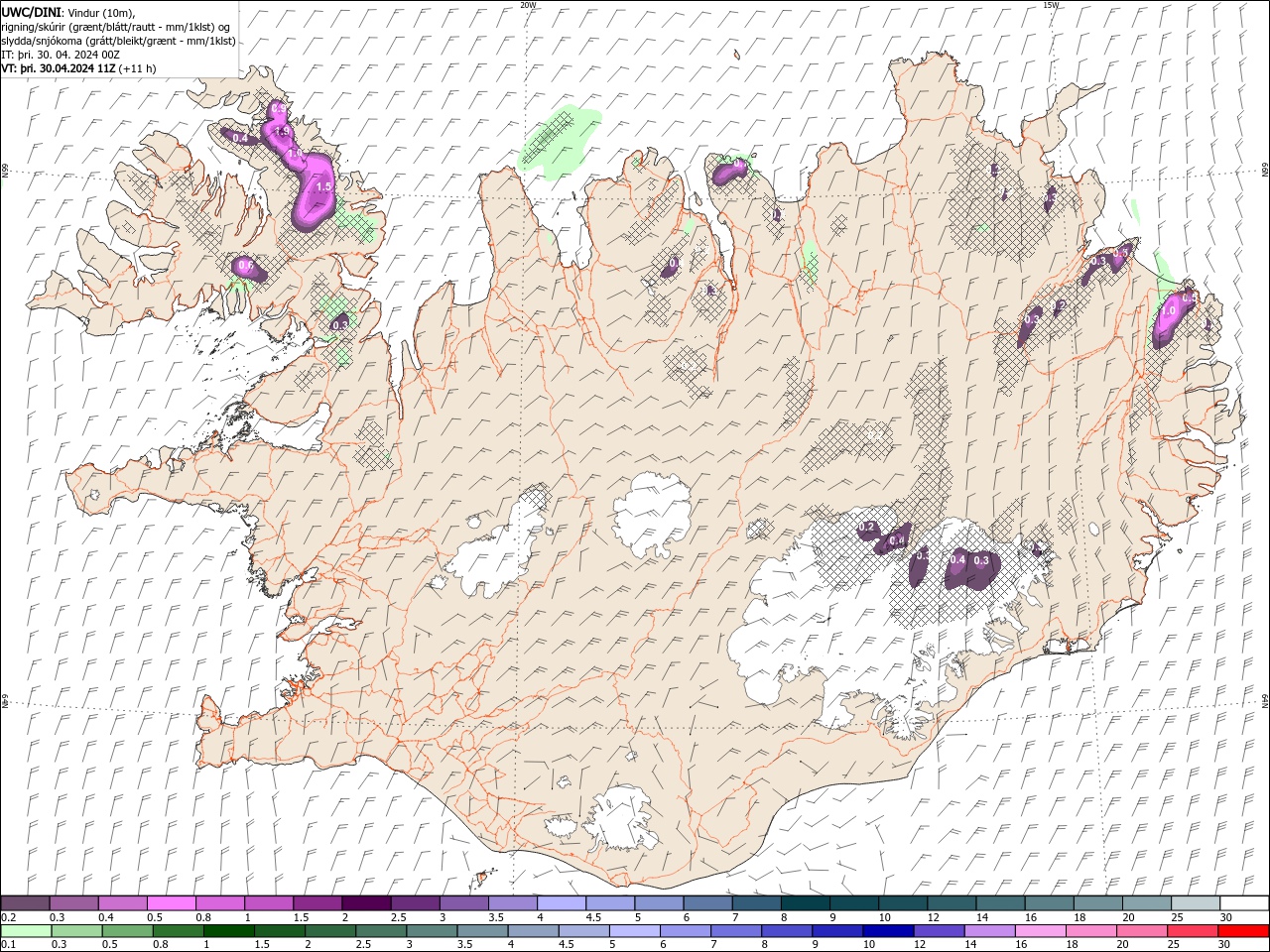Select the upper legend swatch starting at 16

coord(1049,903)
